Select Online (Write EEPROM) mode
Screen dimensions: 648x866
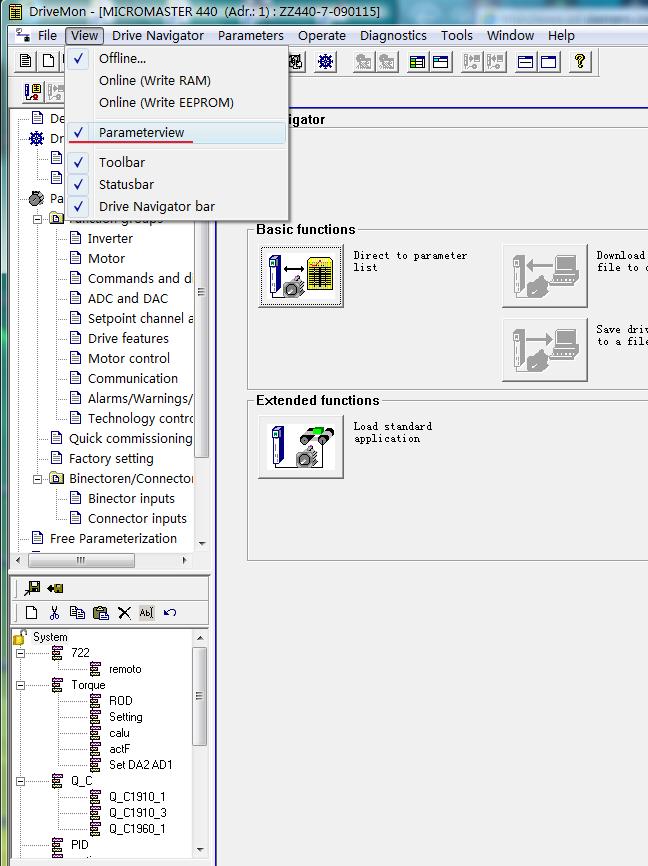click(177, 103)
